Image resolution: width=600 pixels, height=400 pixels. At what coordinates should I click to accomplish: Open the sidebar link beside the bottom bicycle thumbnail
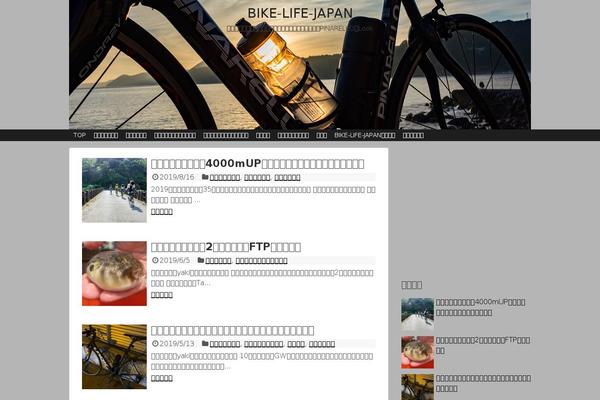click(x=483, y=383)
